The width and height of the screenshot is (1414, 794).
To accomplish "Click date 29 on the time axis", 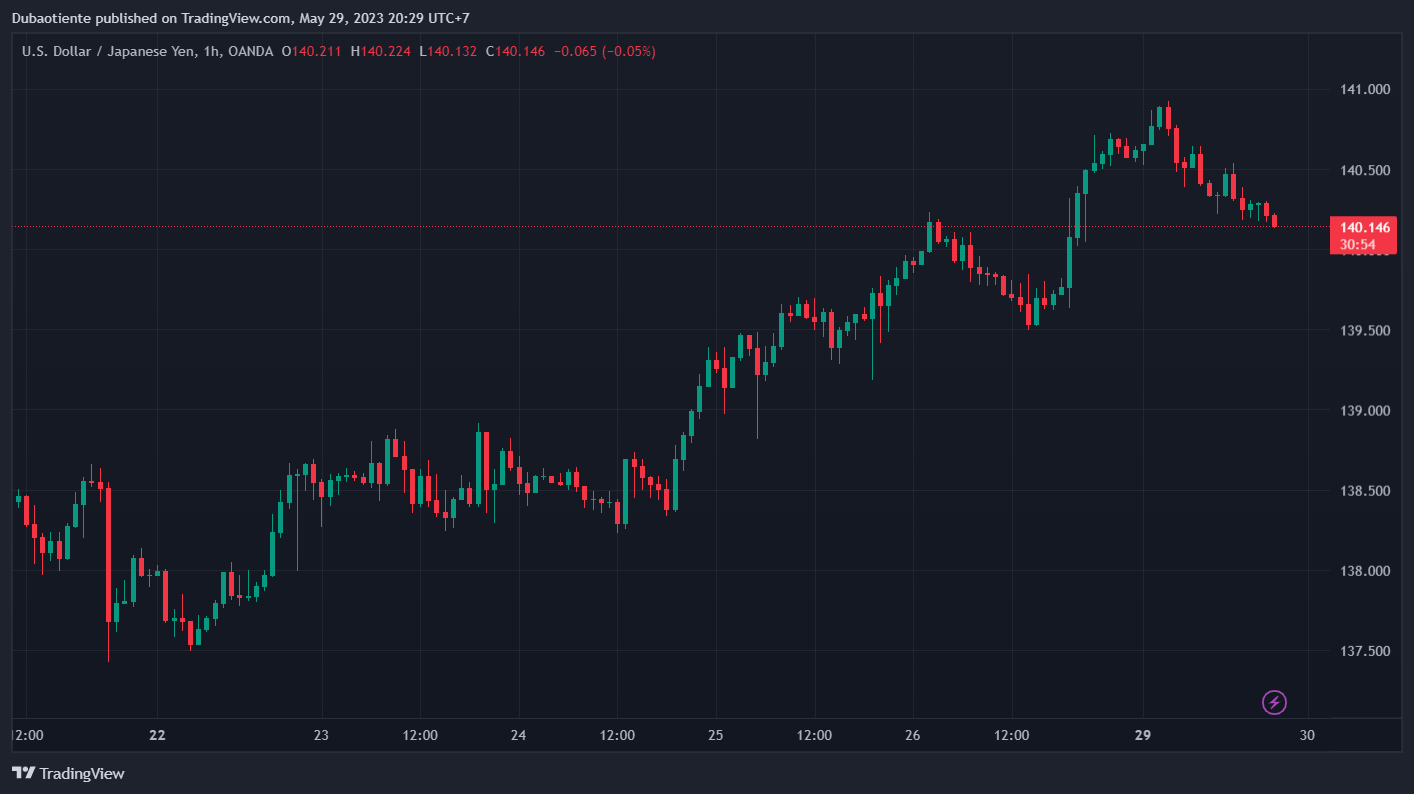I will [1143, 735].
